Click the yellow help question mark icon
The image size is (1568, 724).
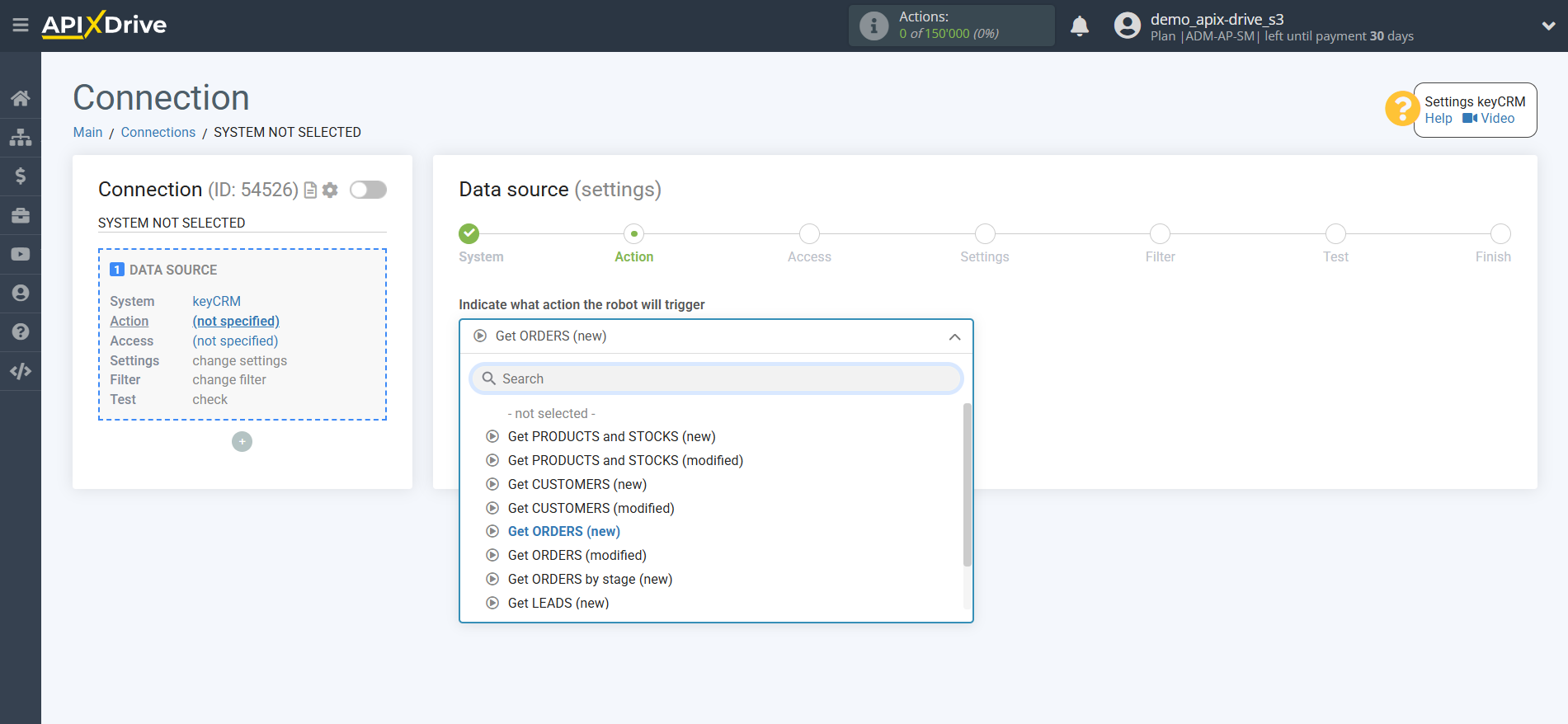coord(1402,109)
